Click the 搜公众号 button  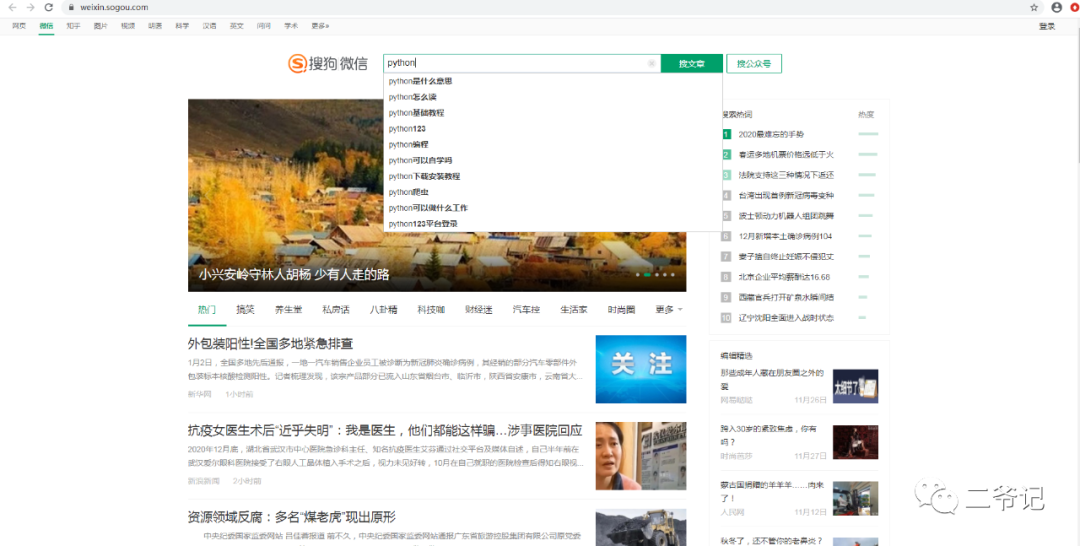pyautogui.click(x=754, y=63)
